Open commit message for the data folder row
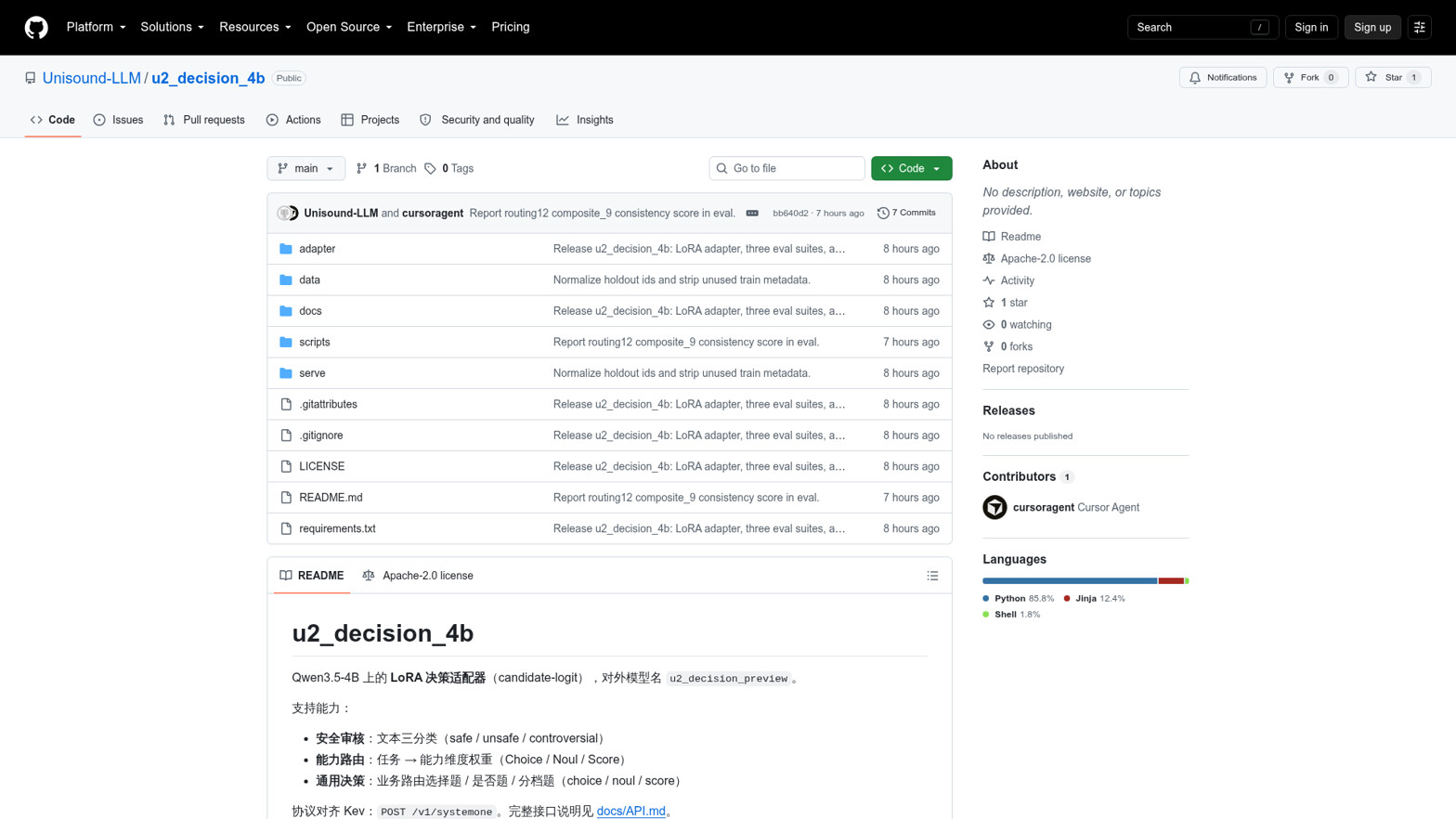This screenshot has width=1456, height=819. click(x=682, y=279)
